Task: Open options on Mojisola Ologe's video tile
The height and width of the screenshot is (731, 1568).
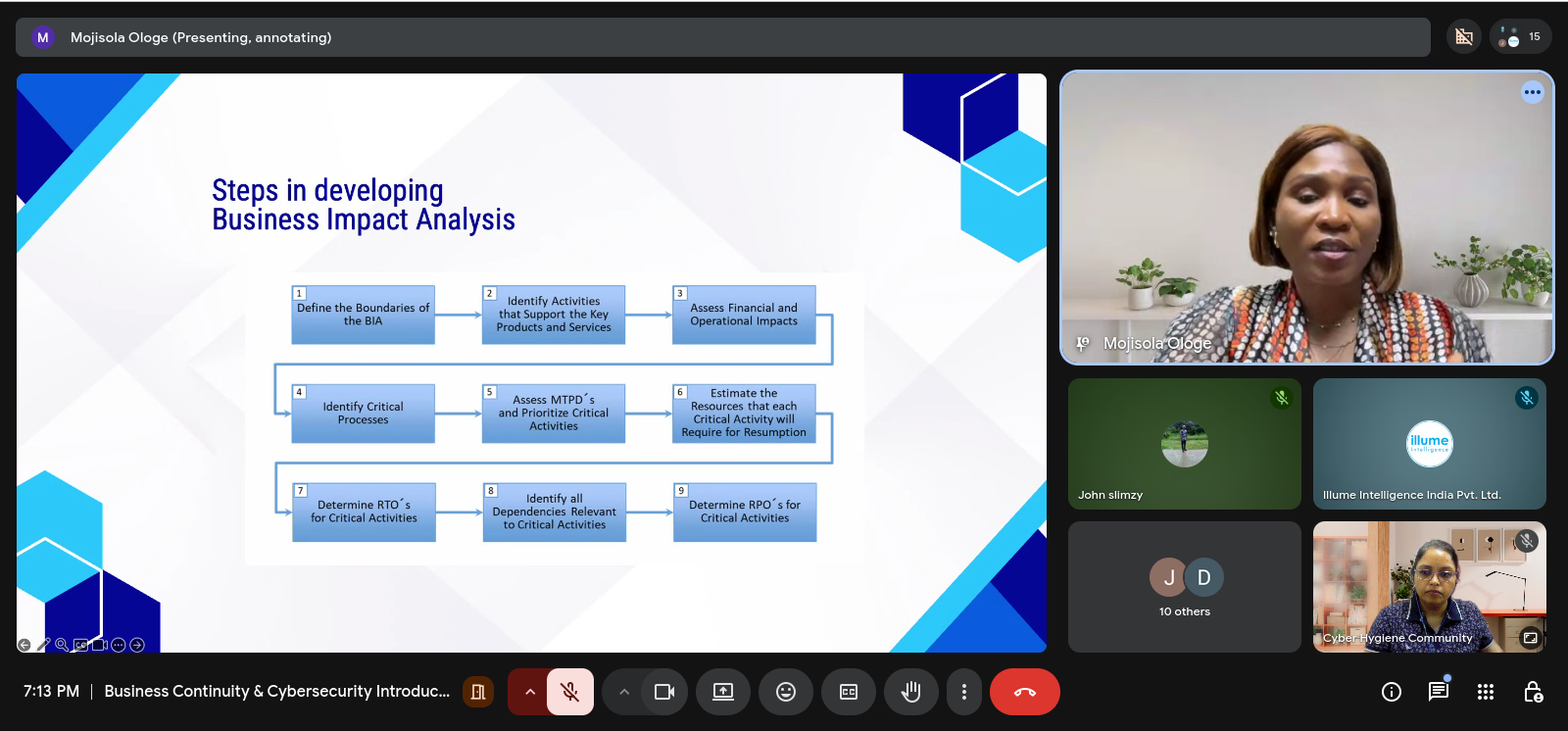Action: pyautogui.click(x=1532, y=92)
